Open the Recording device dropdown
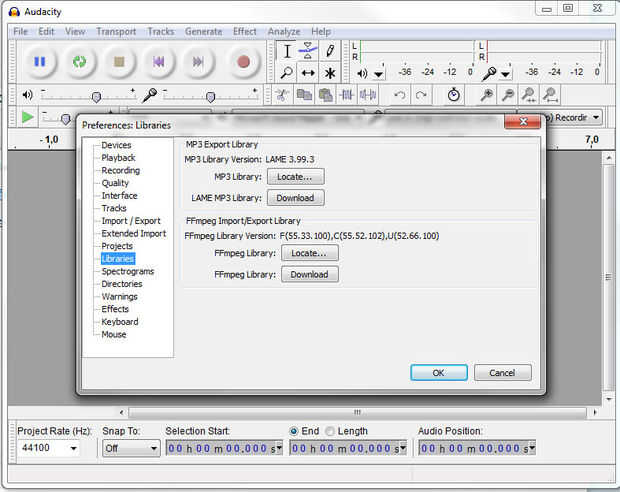Viewport: 620px width, 492px height. point(596,117)
